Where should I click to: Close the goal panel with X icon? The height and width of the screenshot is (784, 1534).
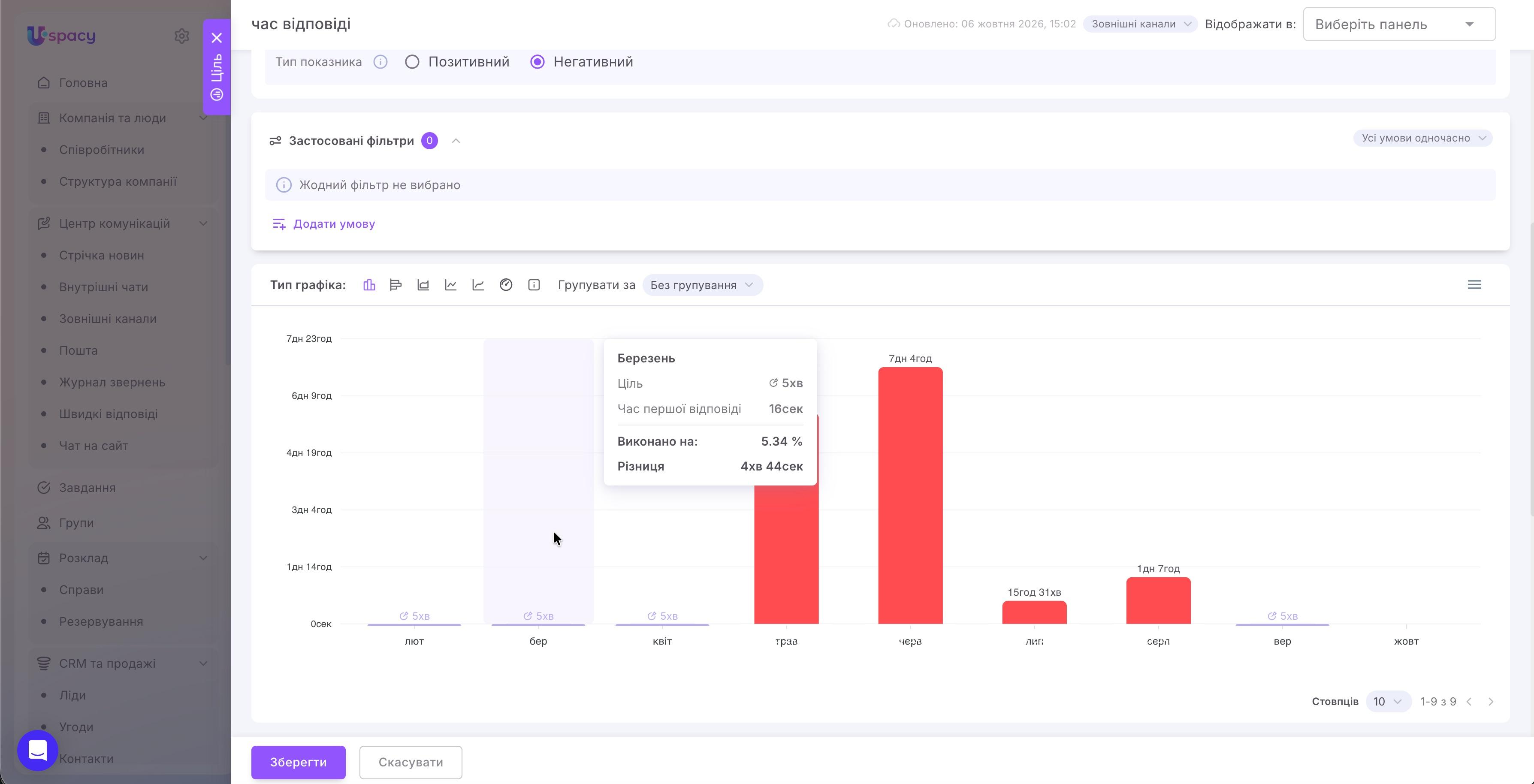[x=217, y=38]
